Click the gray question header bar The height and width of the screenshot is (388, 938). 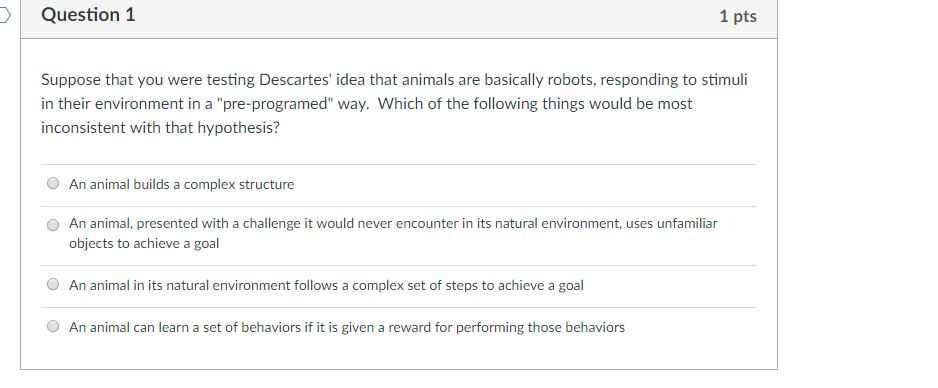click(399, 19)
